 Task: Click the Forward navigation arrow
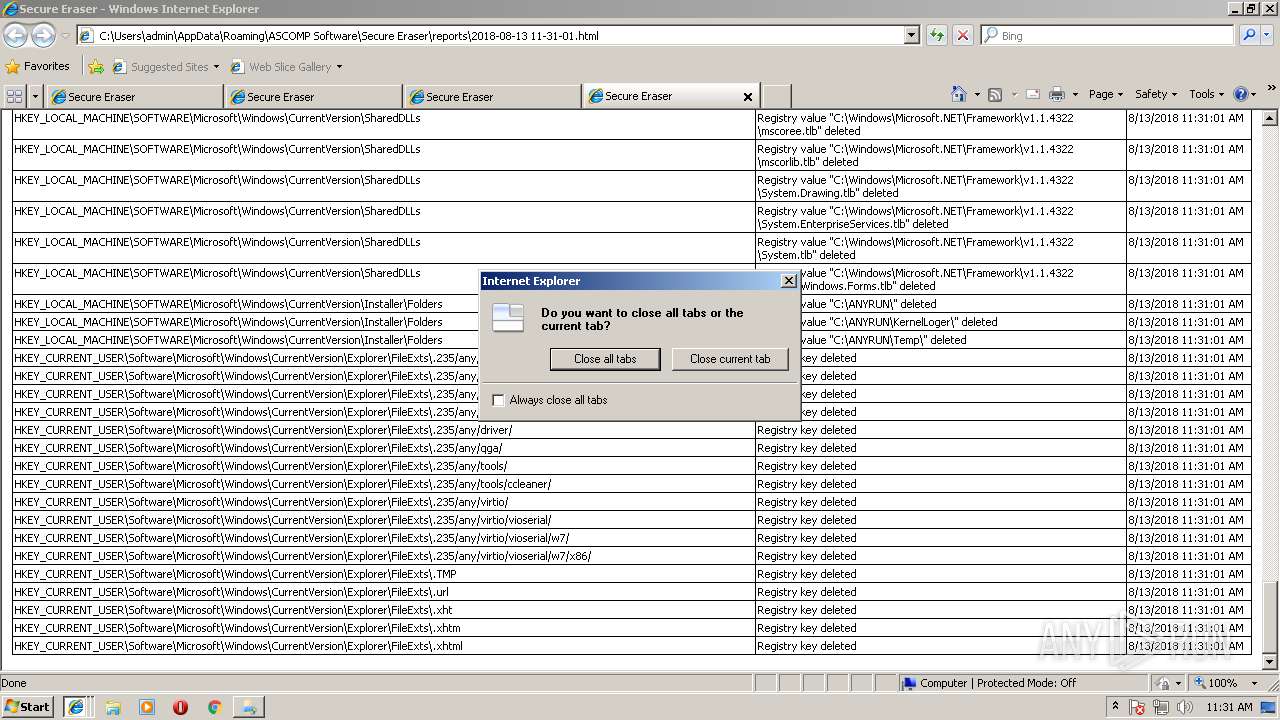[x=43, y=35]
